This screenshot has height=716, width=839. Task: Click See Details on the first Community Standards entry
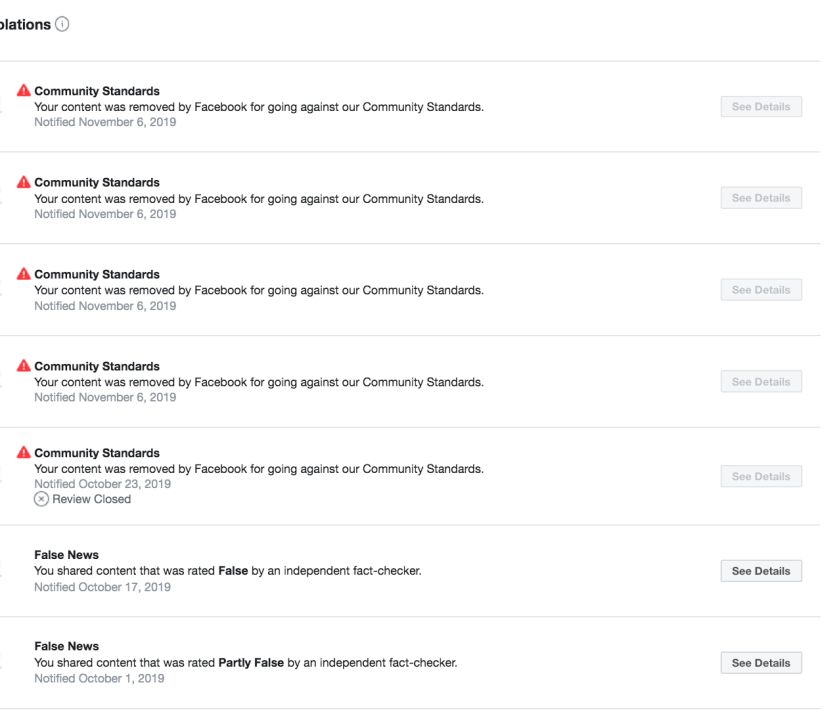760,106
